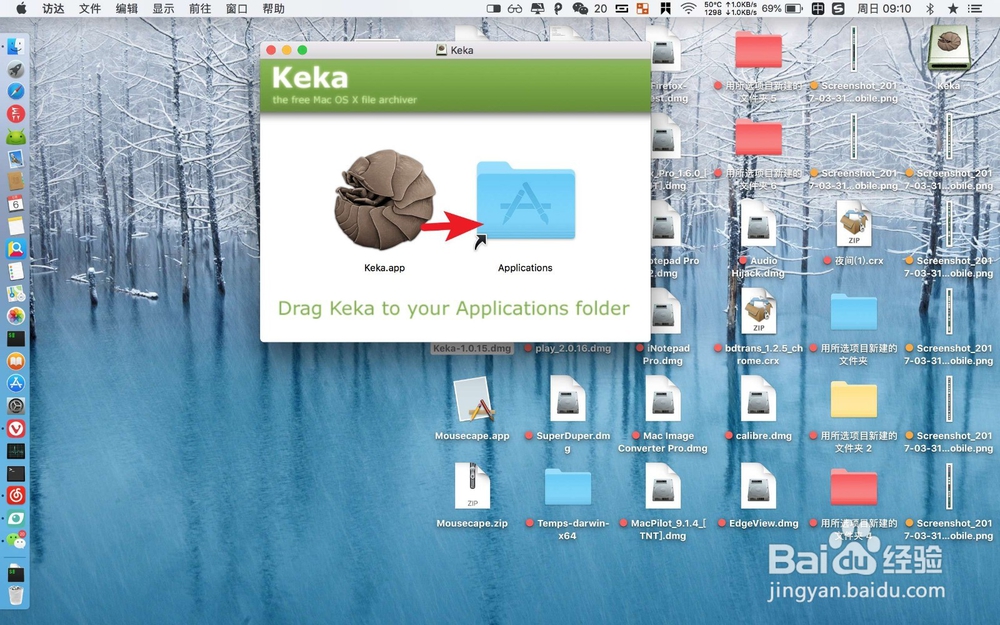The height and width of the screenshot is (625, 1000).
Task: Select the Keka-1.0.15.dmg label
Action: click(x=472, y=348)
